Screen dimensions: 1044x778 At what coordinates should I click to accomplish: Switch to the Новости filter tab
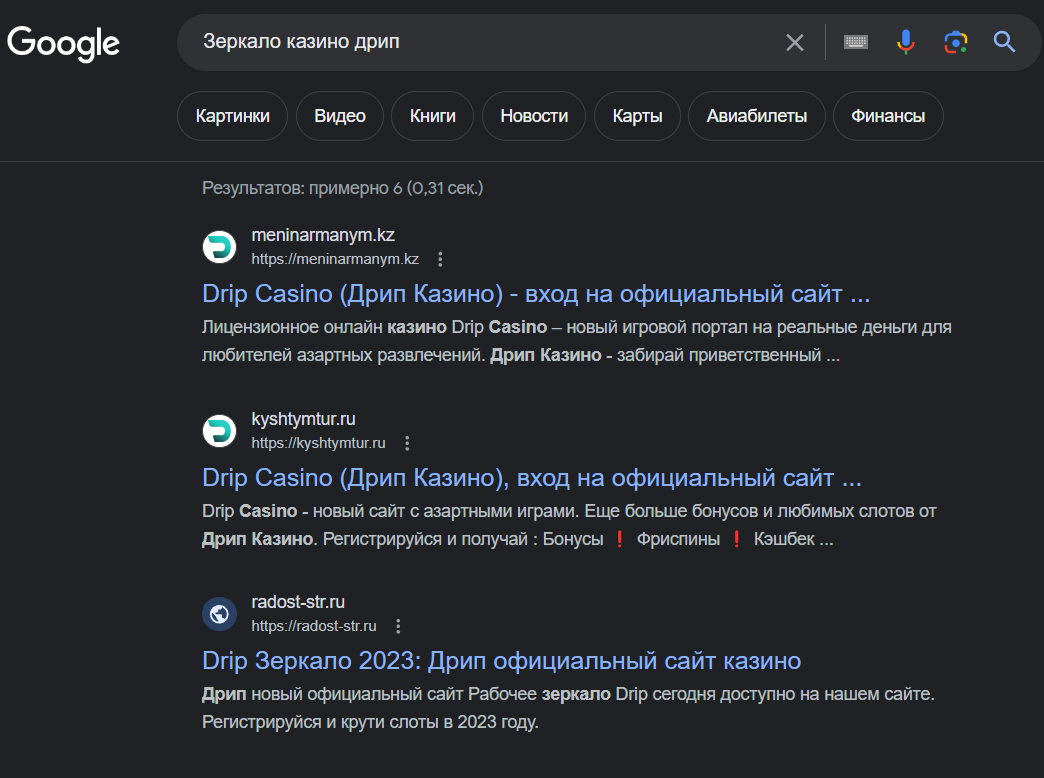click(x=534, y=116)
